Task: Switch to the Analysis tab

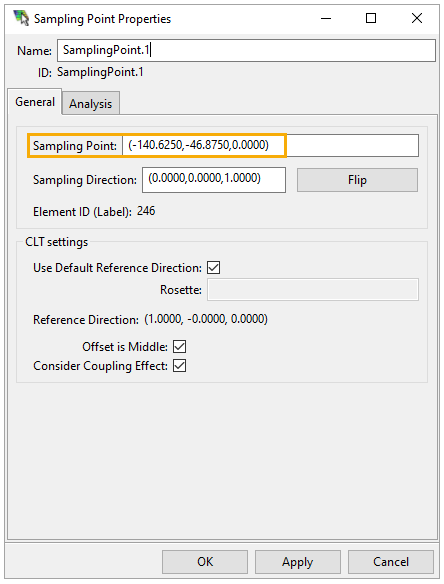Action: coord(91,103)
